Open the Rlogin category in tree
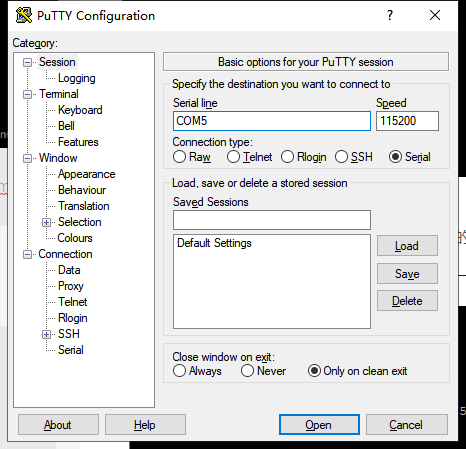The width and height of the screenshot is (466, 449). pyautogui.click(x=72, y=318)
